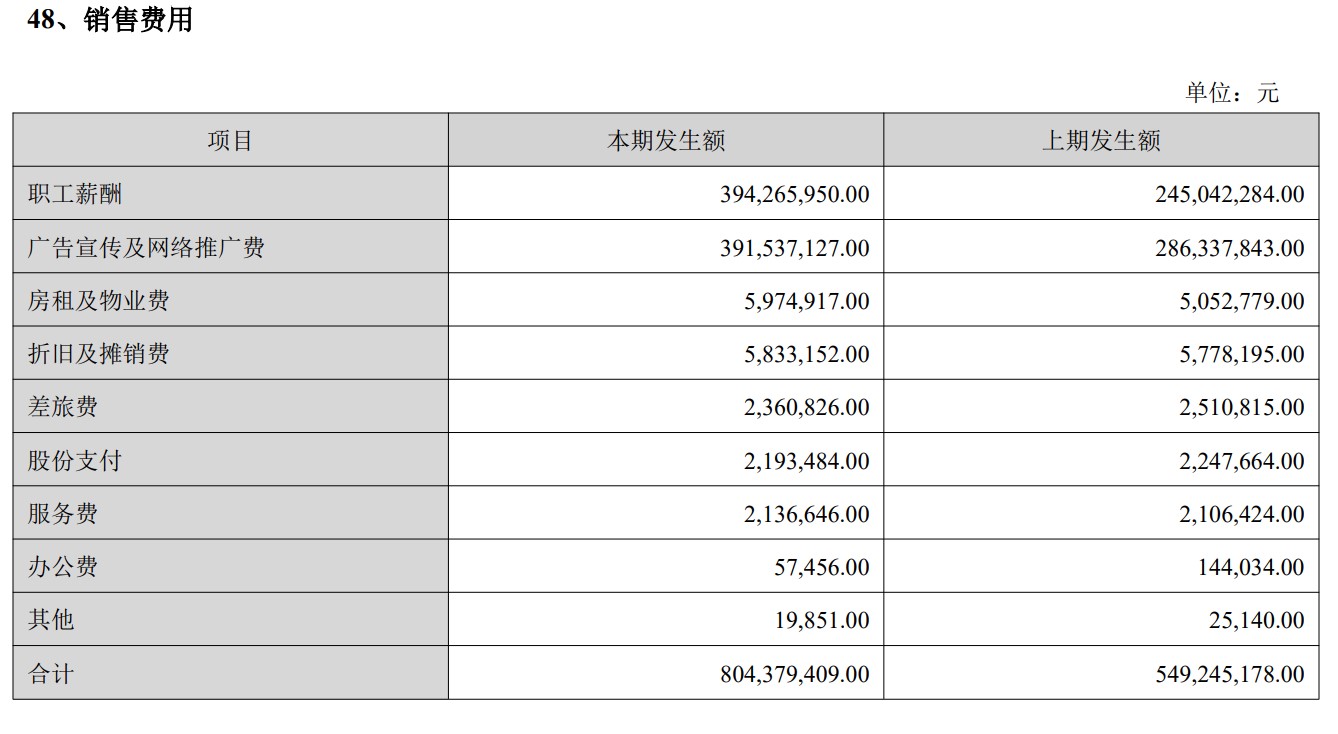Click the current total 804,379,409.00
This screenshot has width=1338, height=734.
(794, 674)
